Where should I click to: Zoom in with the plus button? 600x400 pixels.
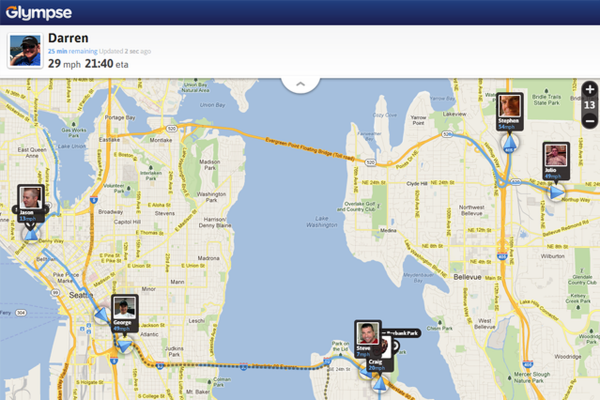point(590,90)
